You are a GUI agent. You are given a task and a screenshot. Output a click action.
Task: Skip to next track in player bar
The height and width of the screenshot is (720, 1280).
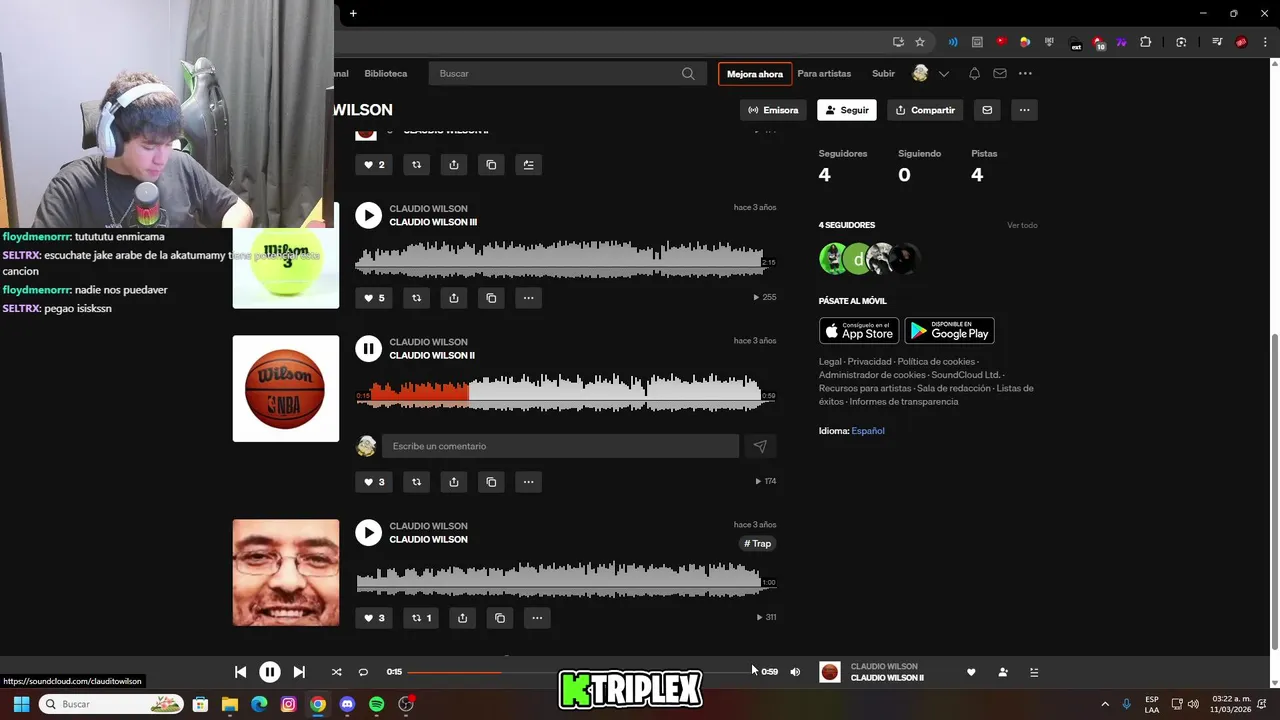pos(299,672)
